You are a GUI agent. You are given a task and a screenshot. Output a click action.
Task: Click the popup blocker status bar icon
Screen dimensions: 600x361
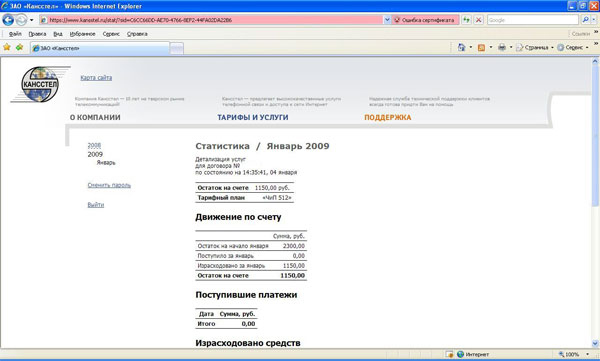tap(449, 354)
